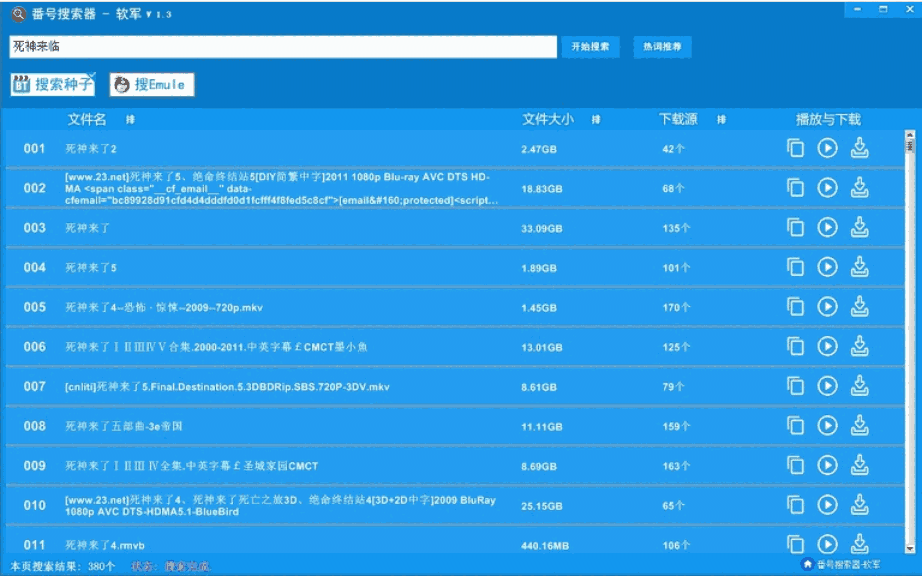The height and width of the screenshot is (576, 922).
Task: Switch to the 搜Emule tab
Action: pyautogui.click(x=148, y=84)
